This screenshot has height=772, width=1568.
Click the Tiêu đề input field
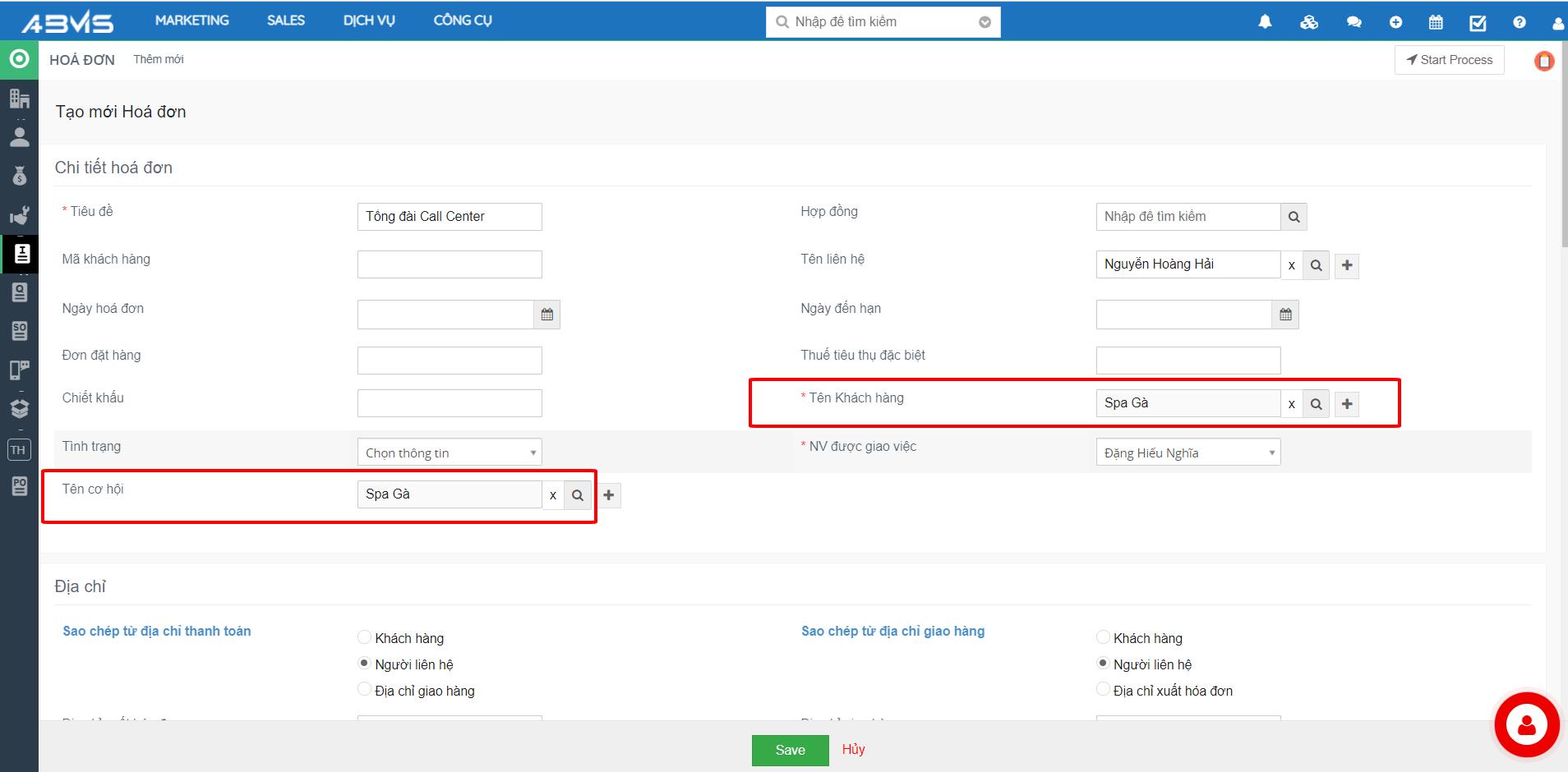450,217
